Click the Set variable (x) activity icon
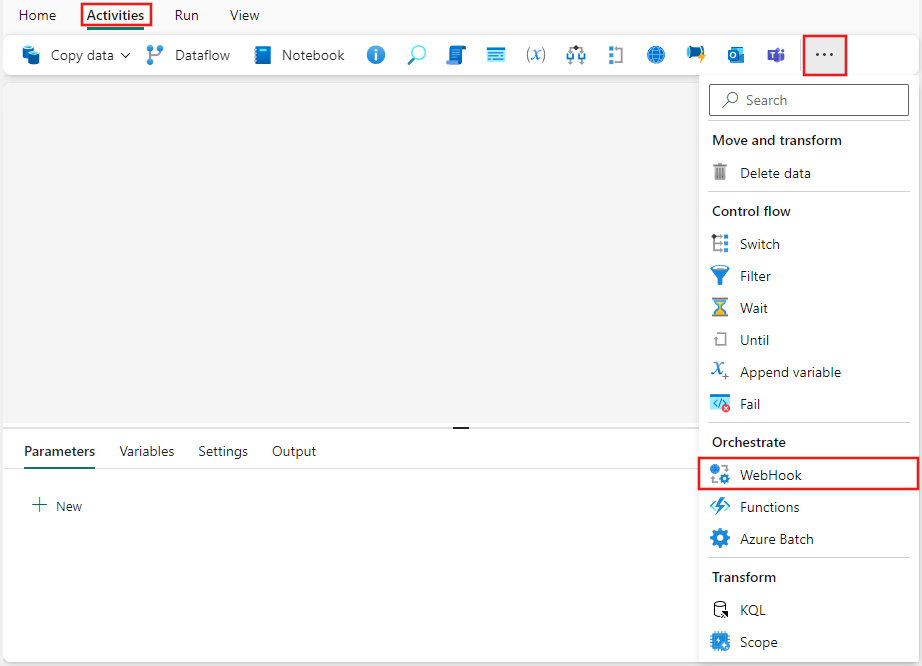This screenshot has height=666, width=922. (535, 55)
